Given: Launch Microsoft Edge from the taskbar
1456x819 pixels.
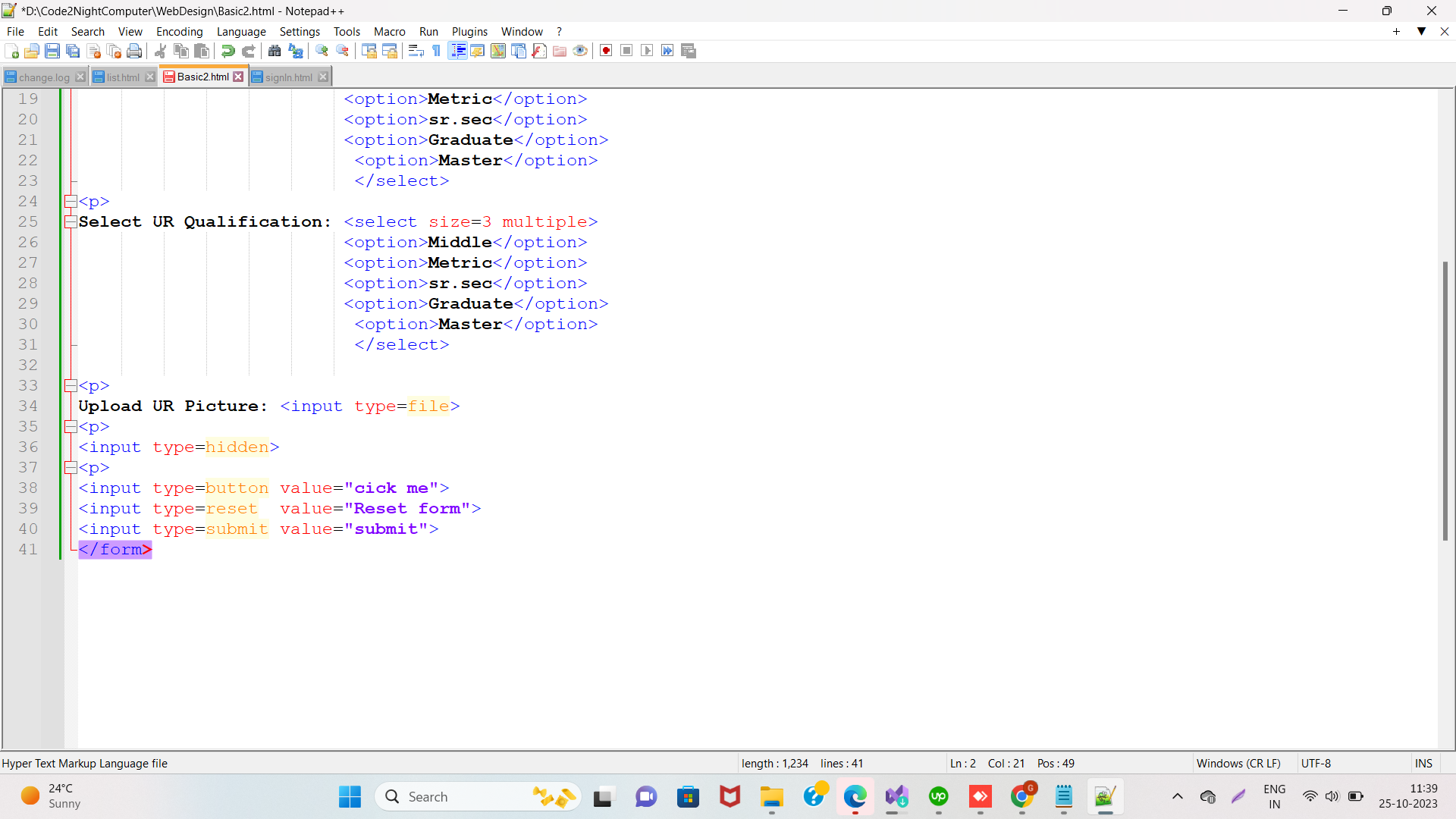Looking at the screenshot, I should [855, 797].
